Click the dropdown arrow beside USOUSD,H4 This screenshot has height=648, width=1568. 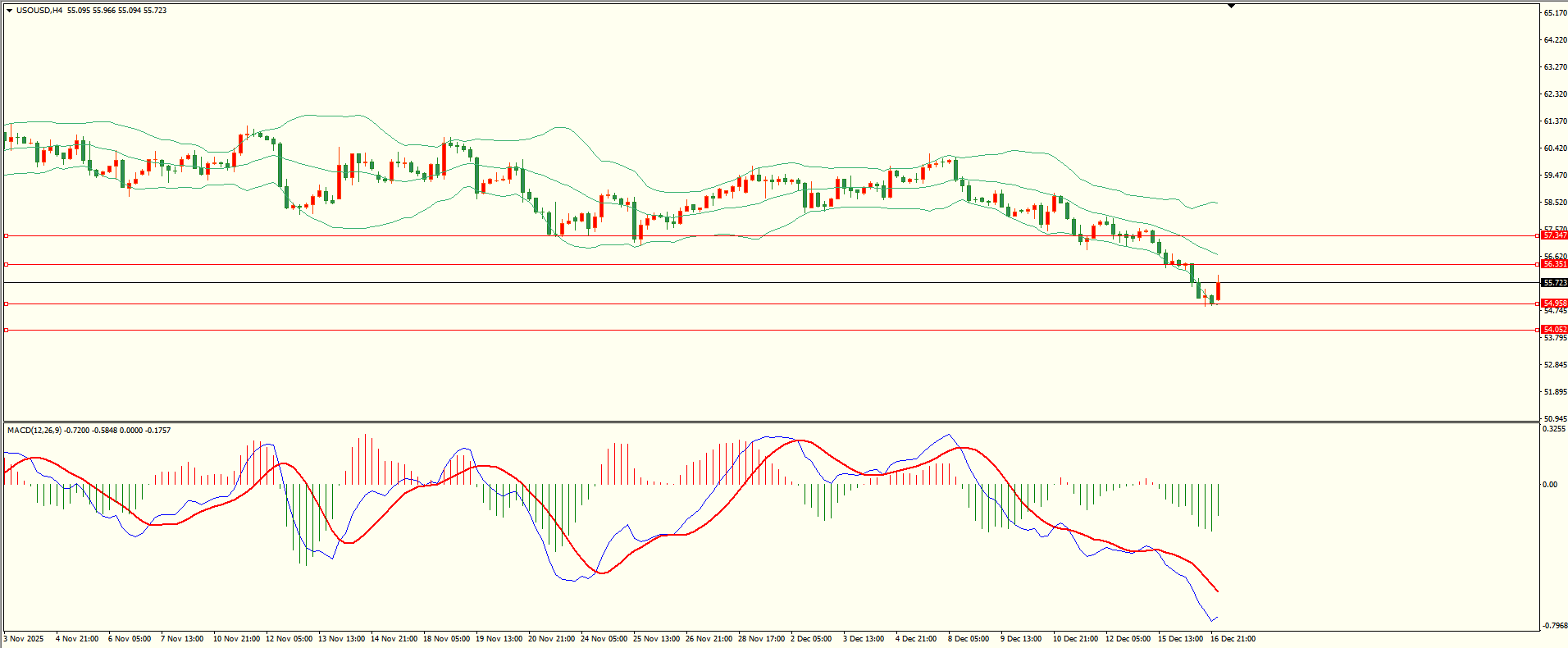coord(9,11)
